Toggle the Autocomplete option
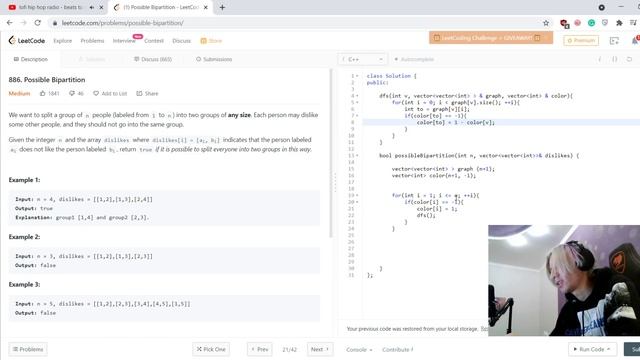 (413, 59)
